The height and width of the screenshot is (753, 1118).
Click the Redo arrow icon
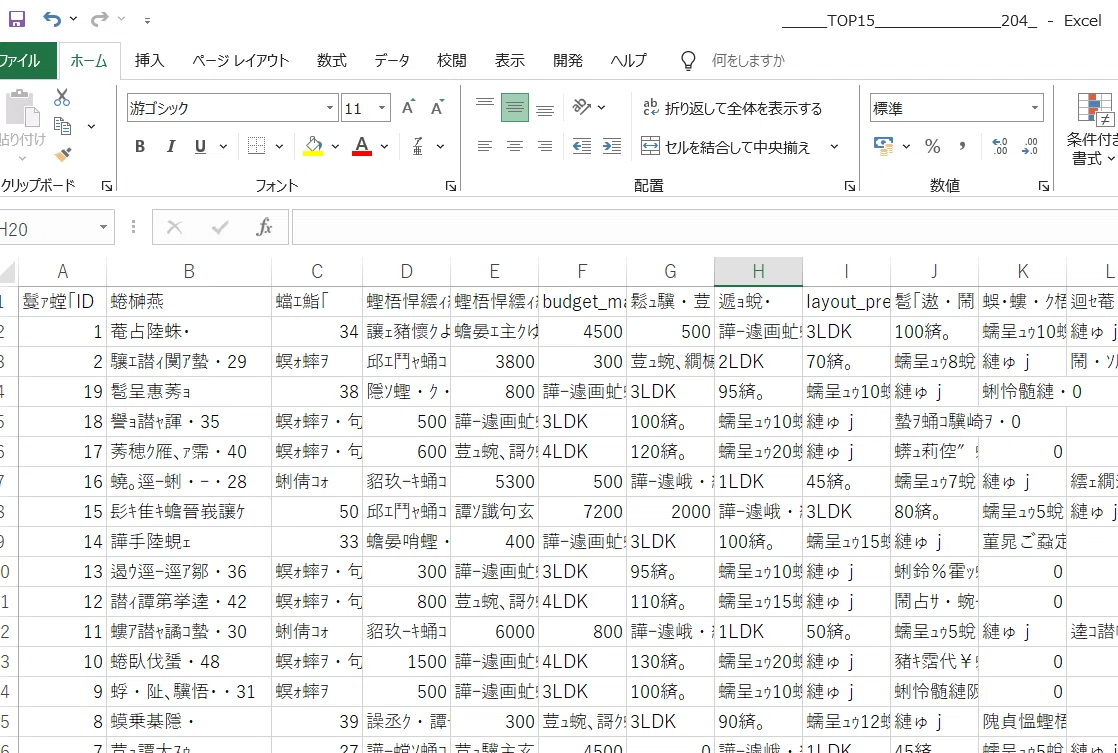tap(100, 19)
